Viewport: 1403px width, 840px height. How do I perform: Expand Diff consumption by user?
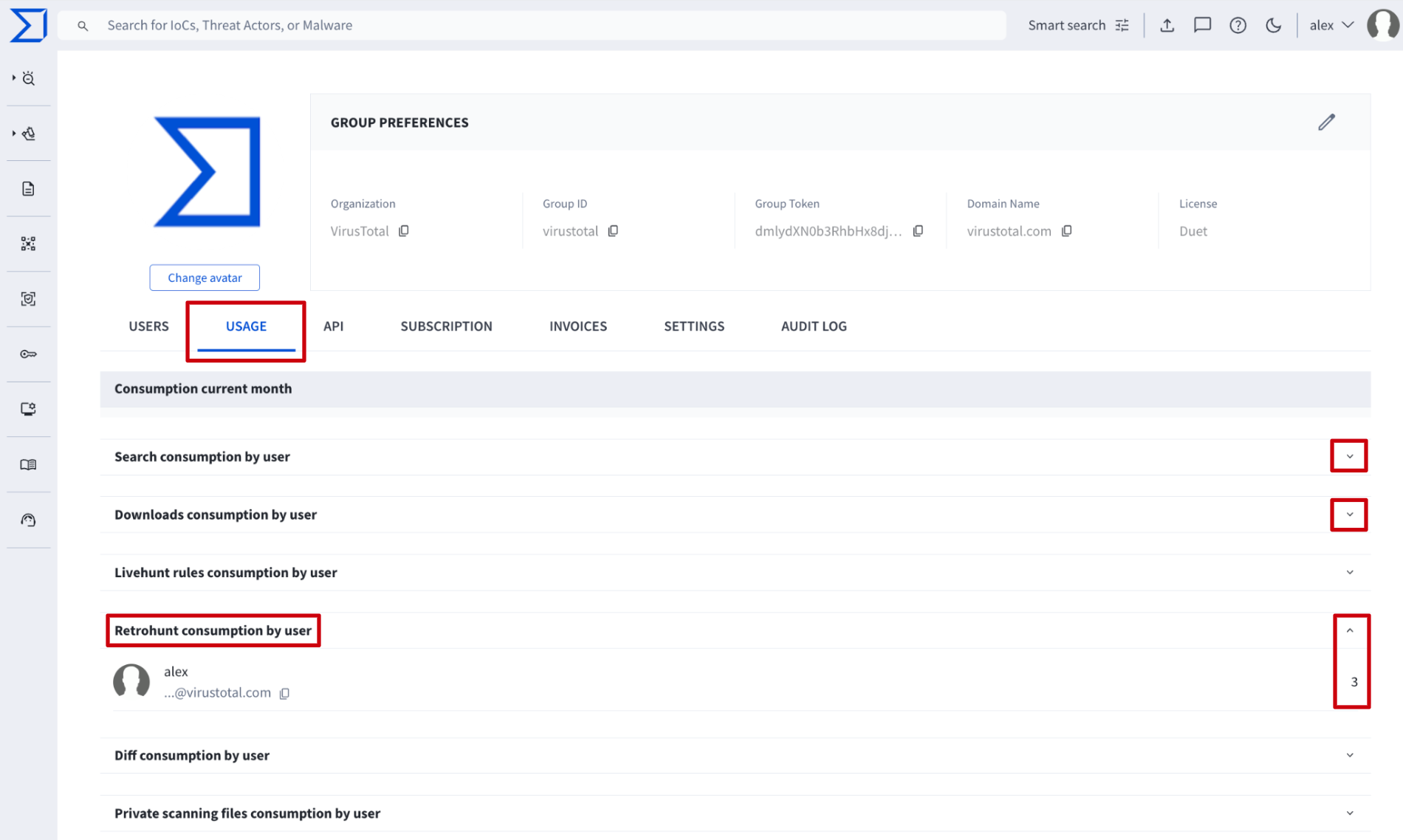coord(1349,755)
